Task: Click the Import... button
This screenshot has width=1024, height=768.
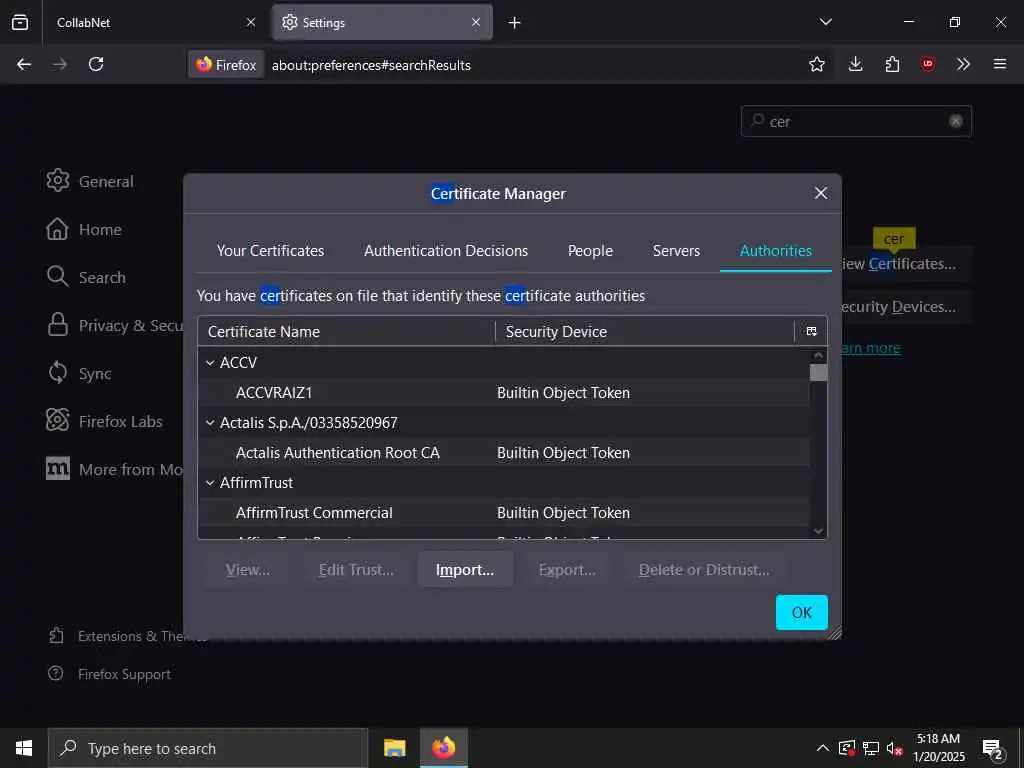Action: [x=465, y=569]
